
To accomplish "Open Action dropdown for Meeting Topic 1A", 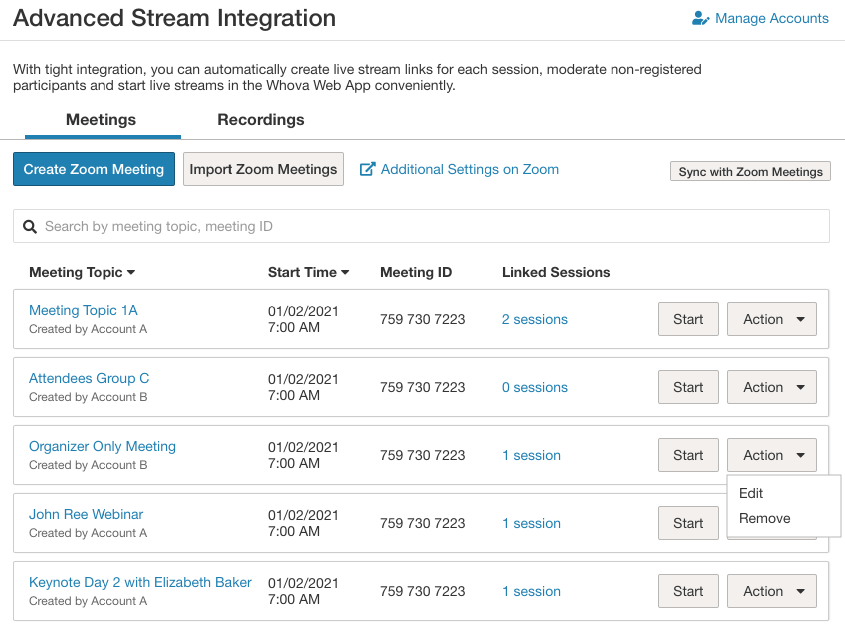I will pyautogui.click(x=771, y=319).
